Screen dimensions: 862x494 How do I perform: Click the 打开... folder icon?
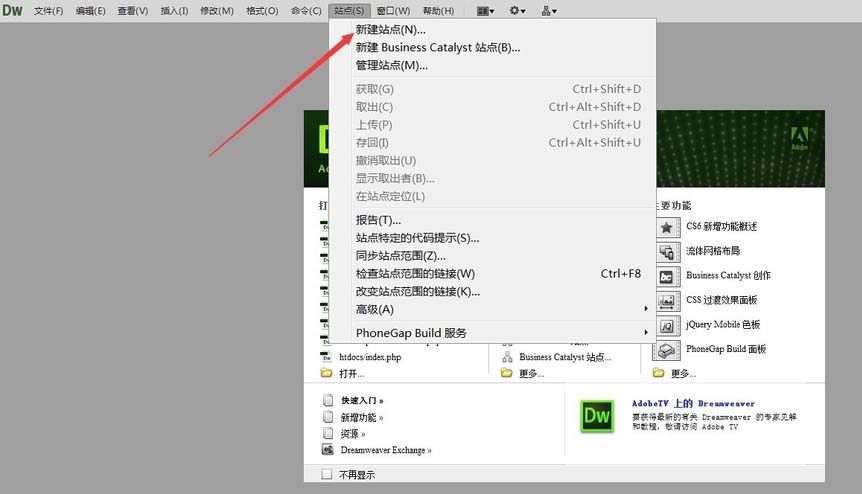(x=326, y=373)
